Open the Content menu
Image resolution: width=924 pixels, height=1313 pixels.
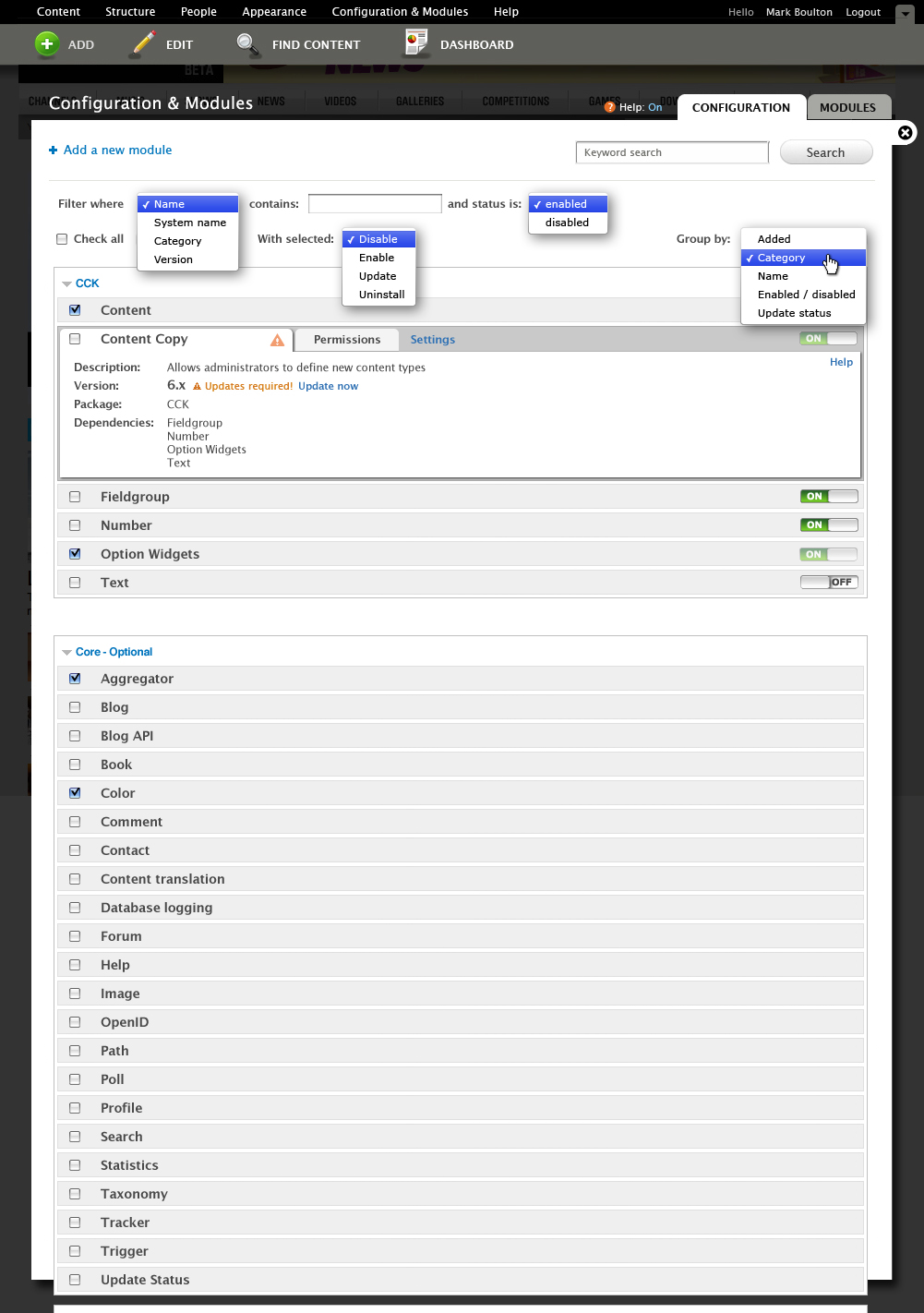coord(58,12)
